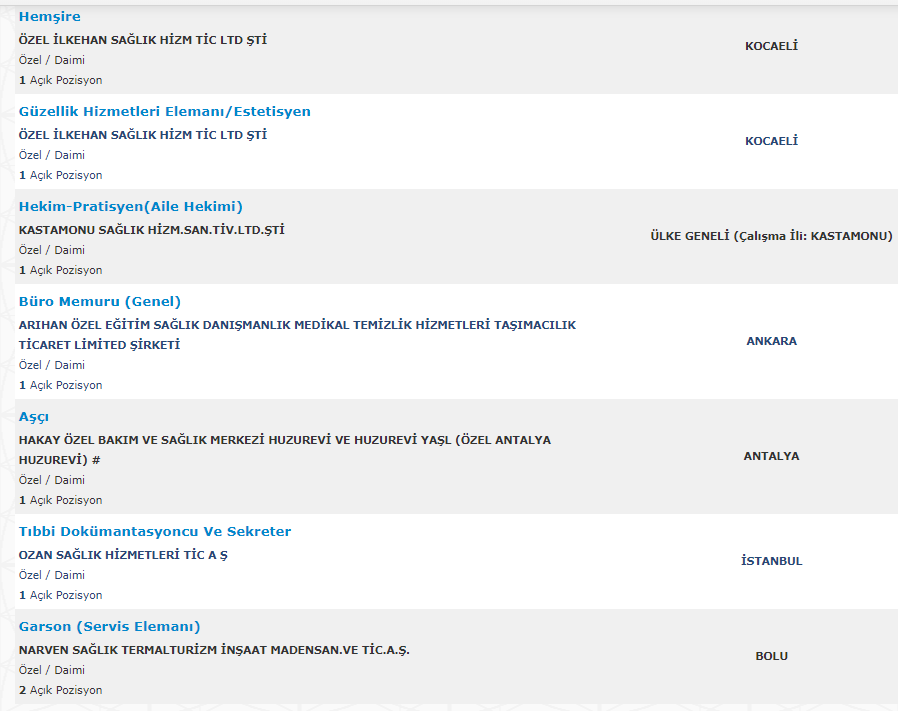Select the ANTALYA location label
The image size is (898, 711).
tap(771, 456)
